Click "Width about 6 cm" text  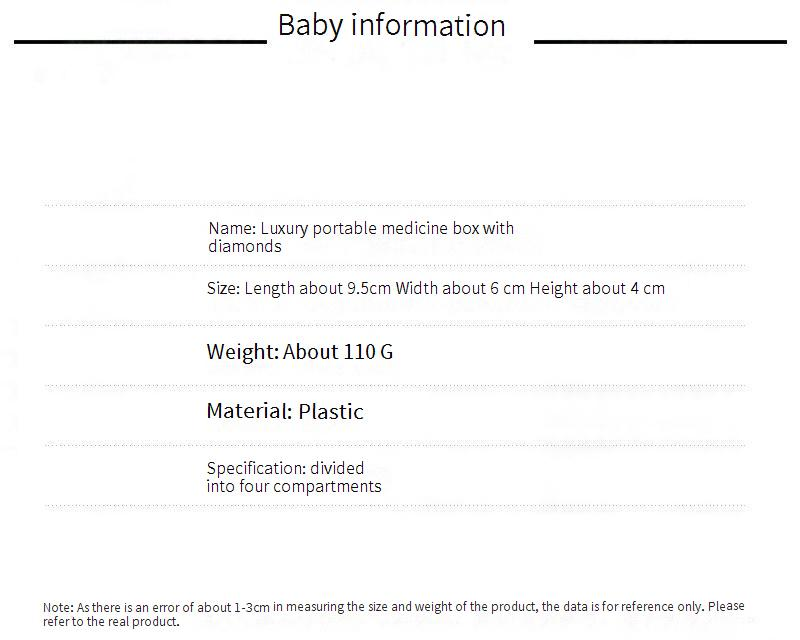[x=460, y=289]
